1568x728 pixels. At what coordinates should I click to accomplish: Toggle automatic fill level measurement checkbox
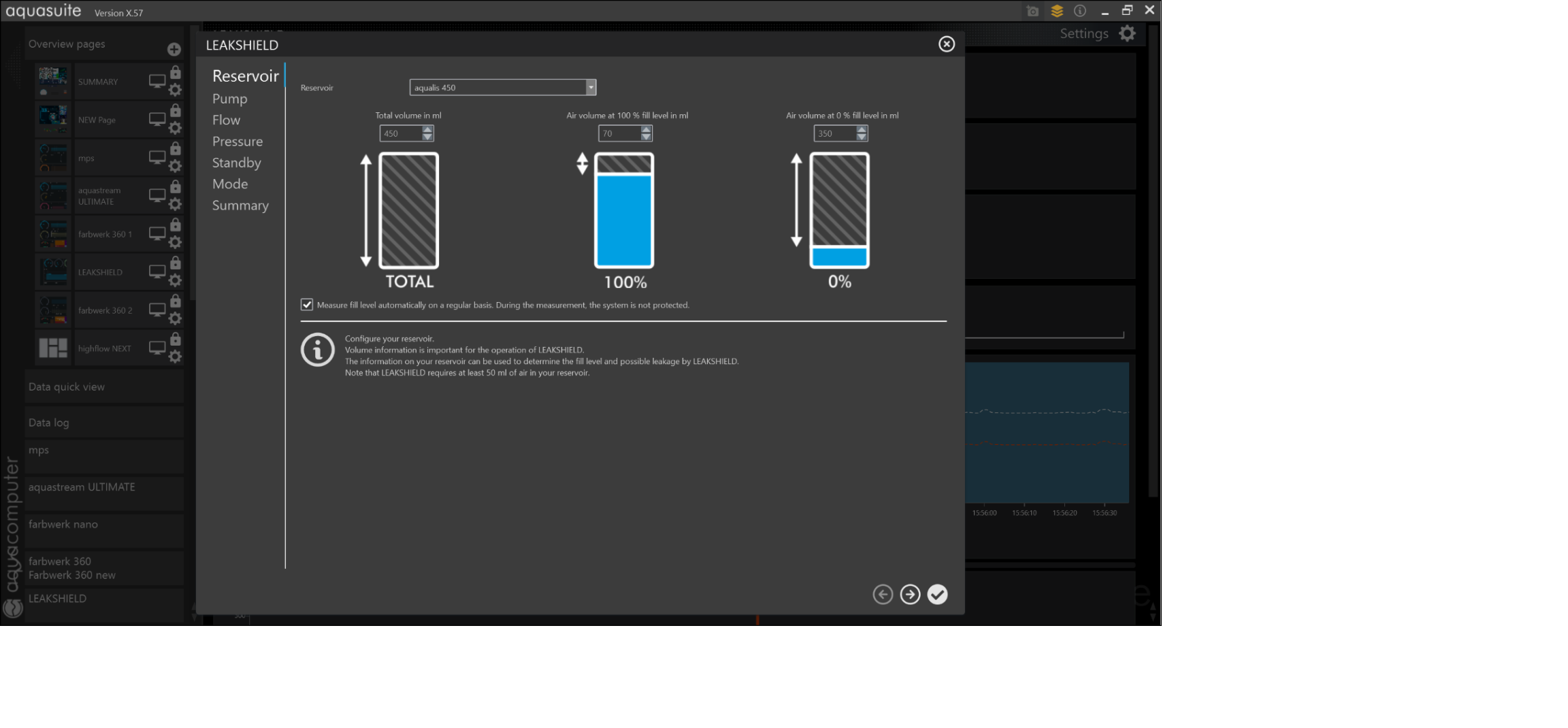point(307,305)
